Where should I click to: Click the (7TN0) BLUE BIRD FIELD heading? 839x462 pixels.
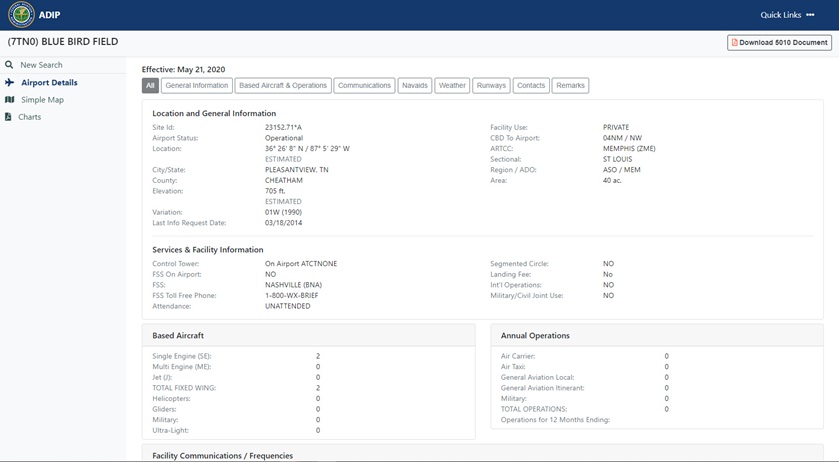coord(63,42)
